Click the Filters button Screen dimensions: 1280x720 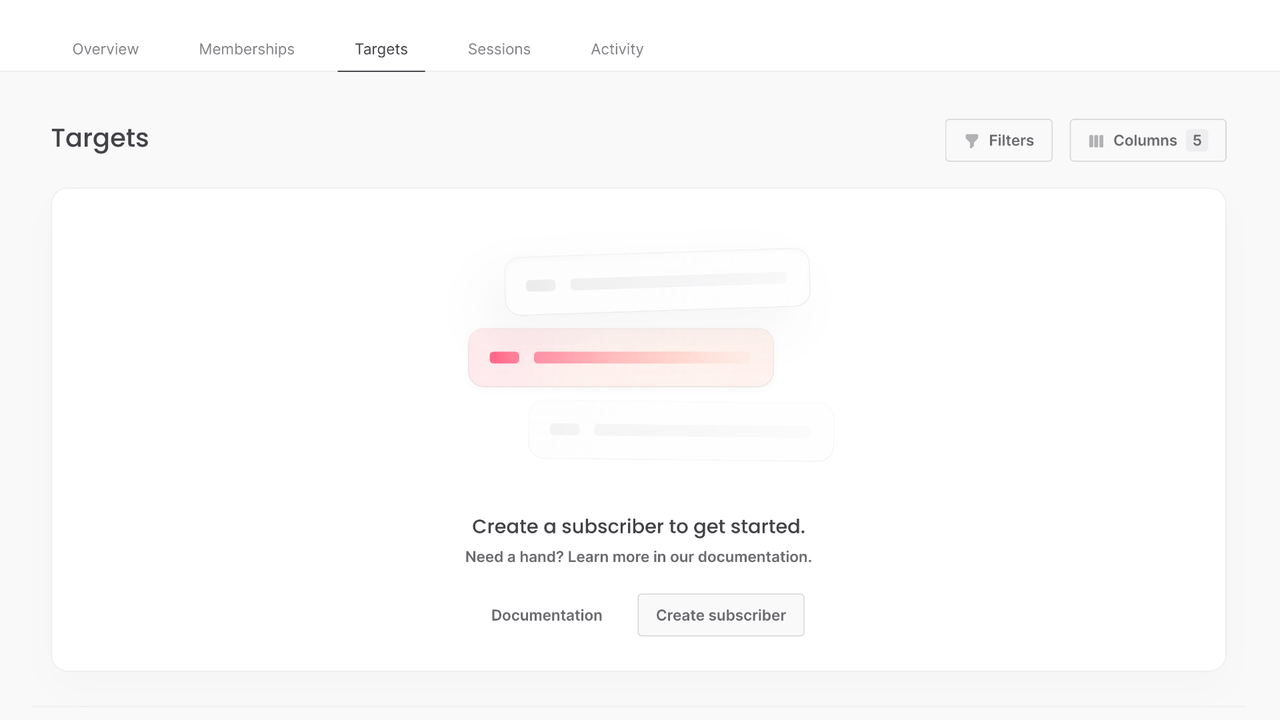pos(998,141)
